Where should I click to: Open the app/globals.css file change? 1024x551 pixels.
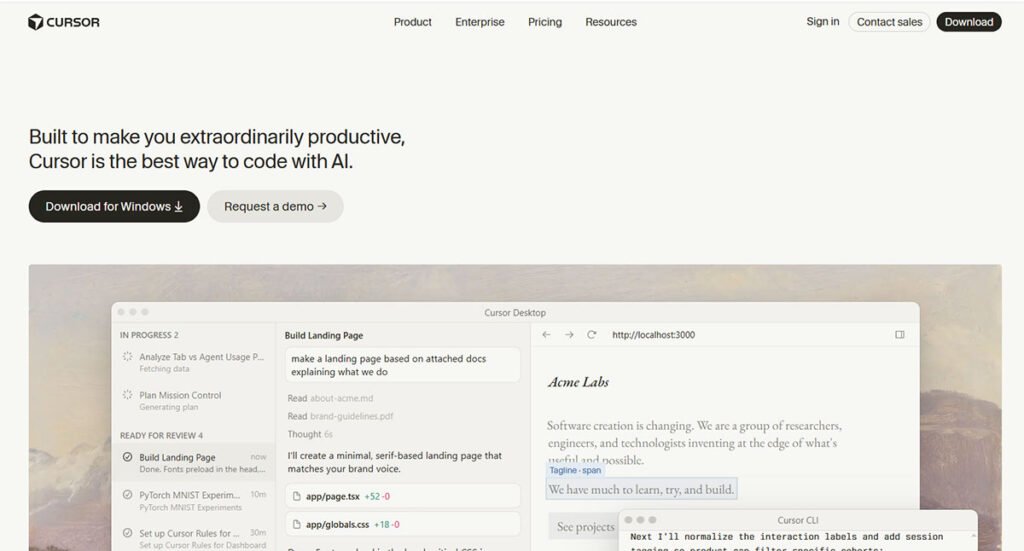tap(402, 524)
